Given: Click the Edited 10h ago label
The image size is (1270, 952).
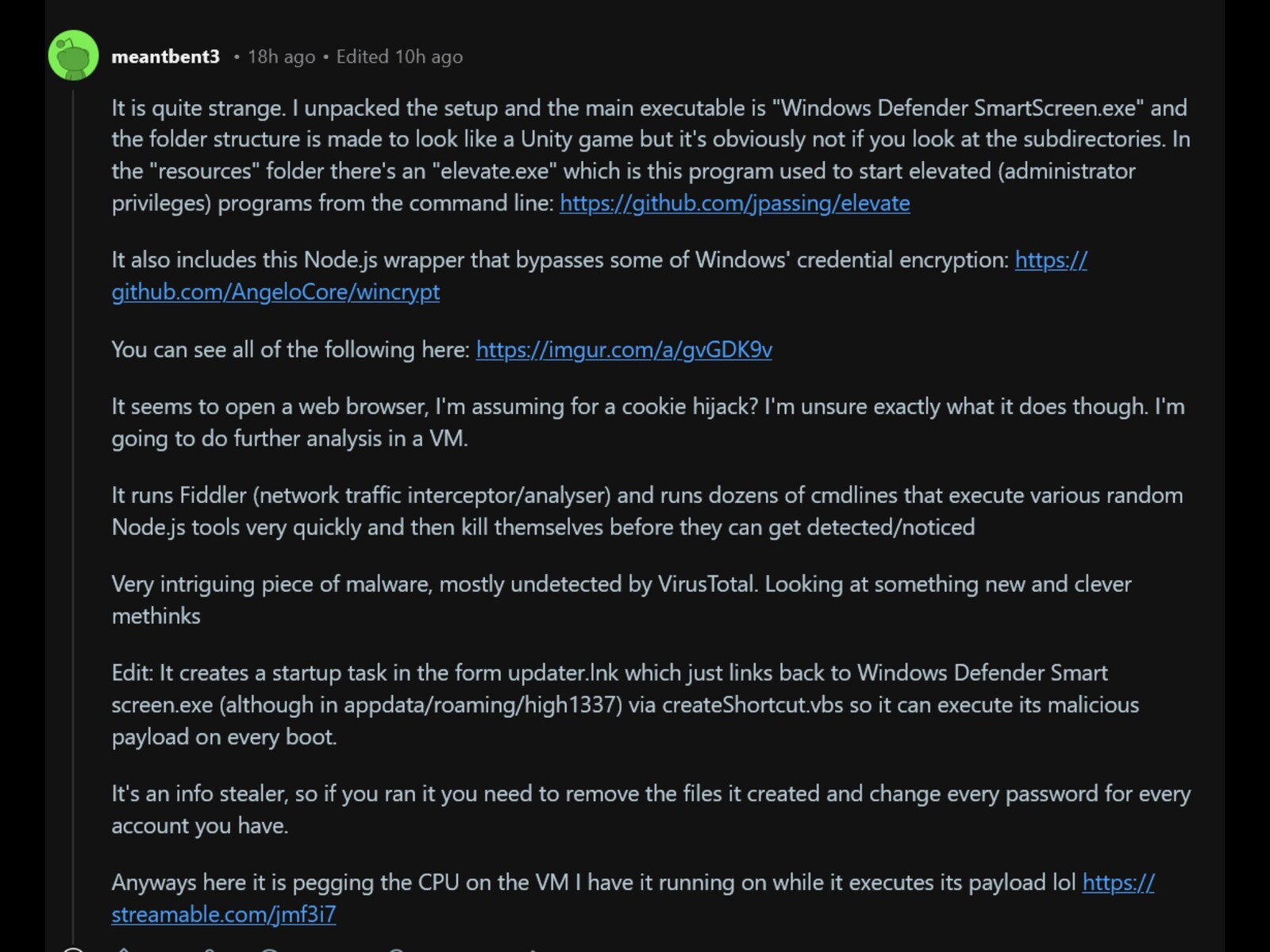Looking at the screenshot, I should click(x=398, y=56).
